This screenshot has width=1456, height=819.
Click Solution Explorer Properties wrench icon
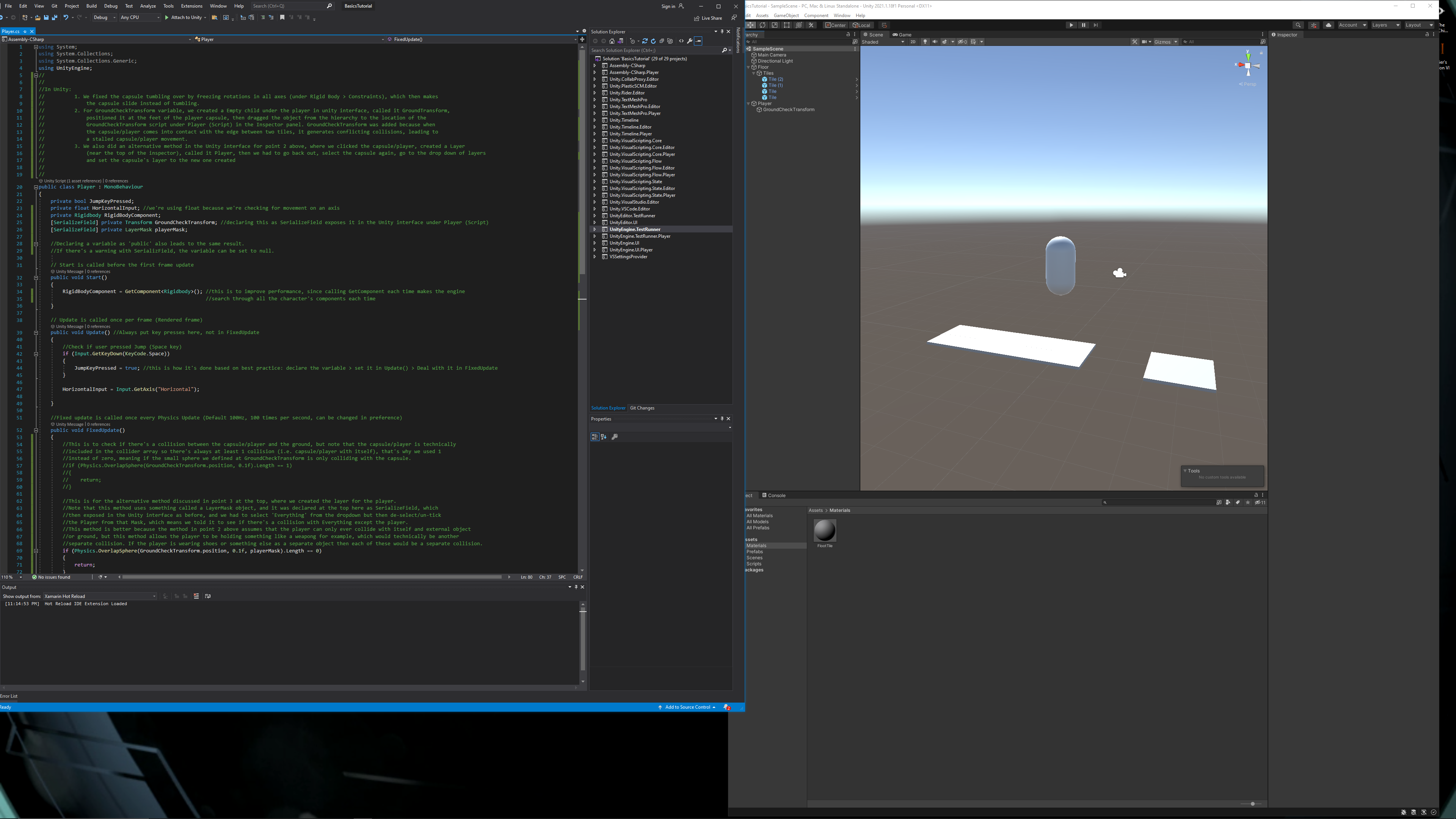point(690,41)
